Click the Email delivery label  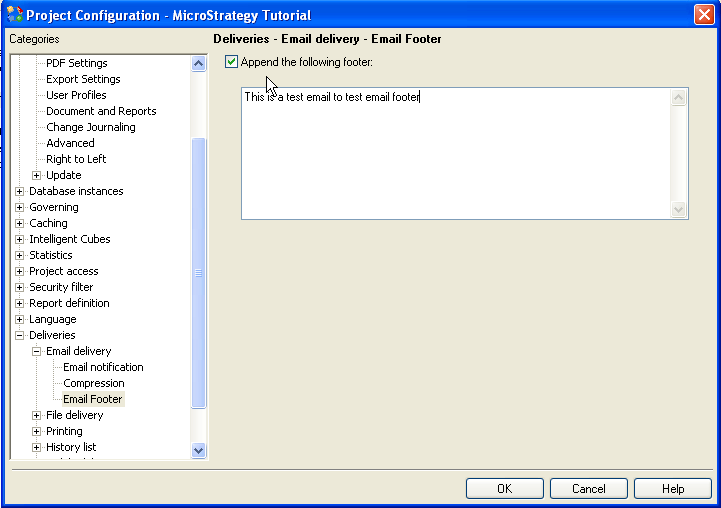pyautogui.click(x=79, y=351)
